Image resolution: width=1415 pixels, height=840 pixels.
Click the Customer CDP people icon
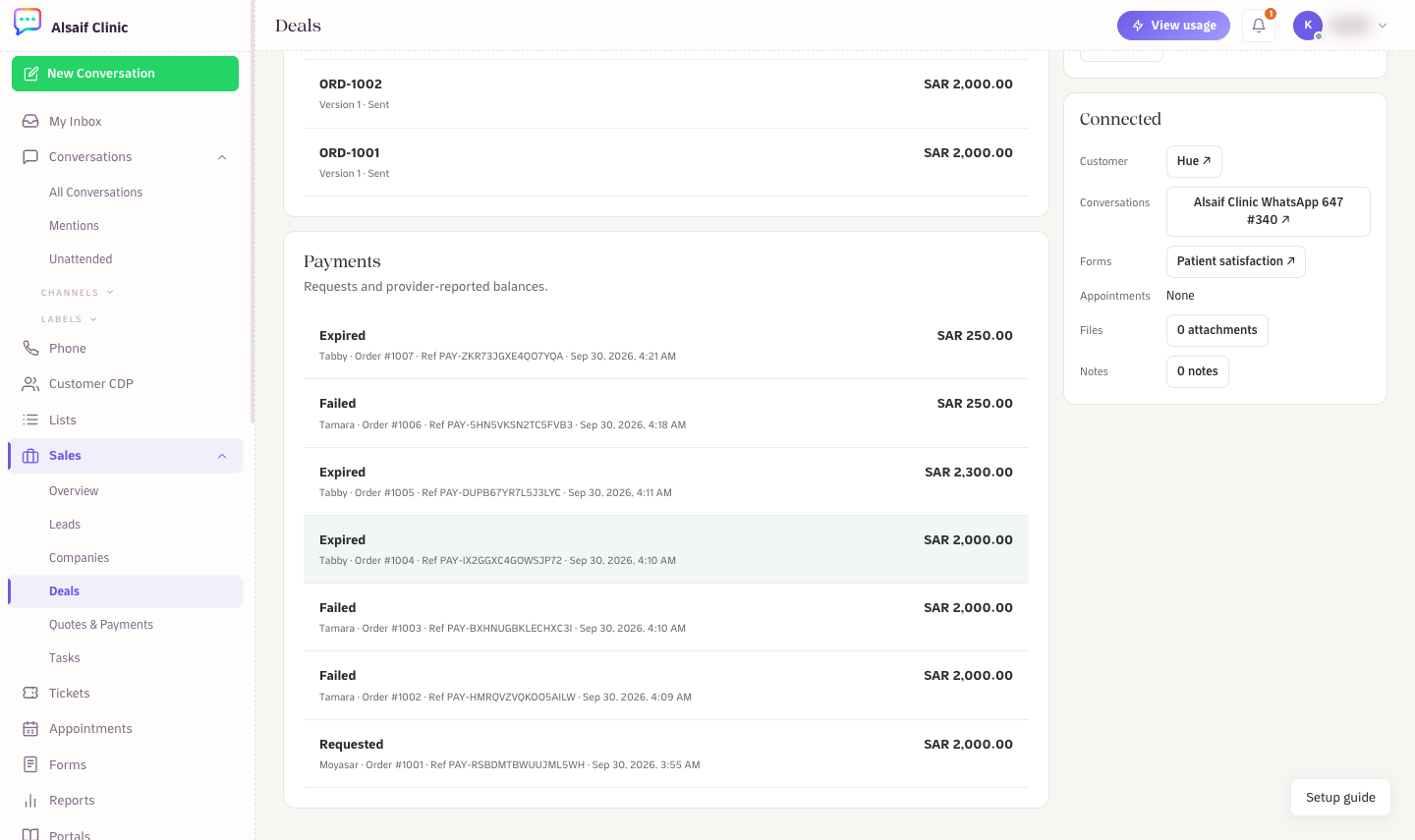pyautogui.click(x=30, y=384)
